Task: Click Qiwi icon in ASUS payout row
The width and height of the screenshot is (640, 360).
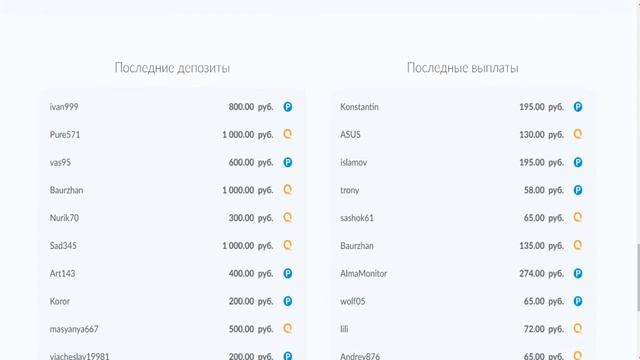Action: point(578,134)
